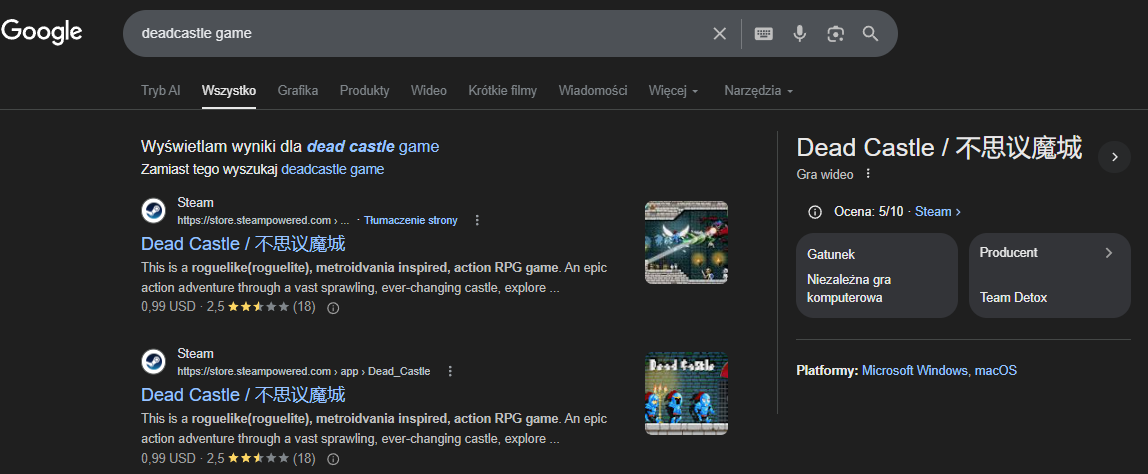Click the macOS platform link
The height and width of the screenshot is (474, 1148).
996,371
